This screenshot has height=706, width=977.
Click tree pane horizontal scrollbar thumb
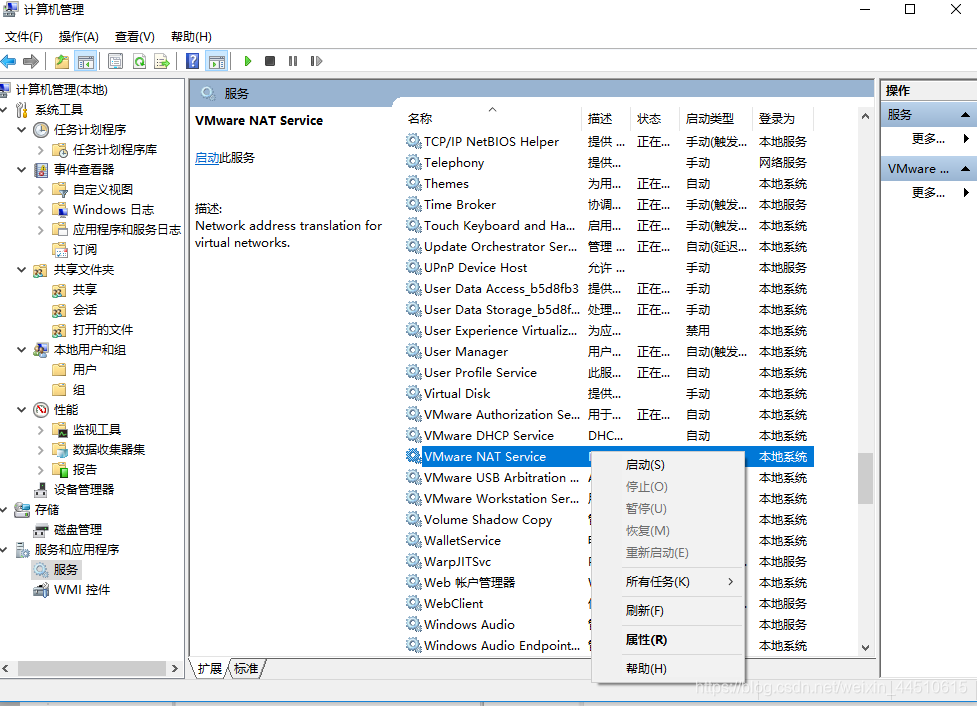[x=92, y=669]
